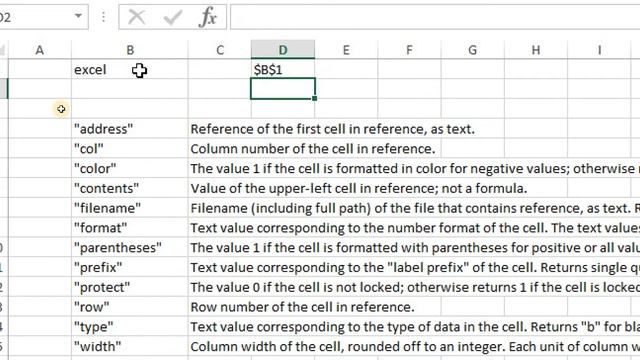Click "Column width of the cell" description
The image size is (640, 360).
(x=415, y=347)
